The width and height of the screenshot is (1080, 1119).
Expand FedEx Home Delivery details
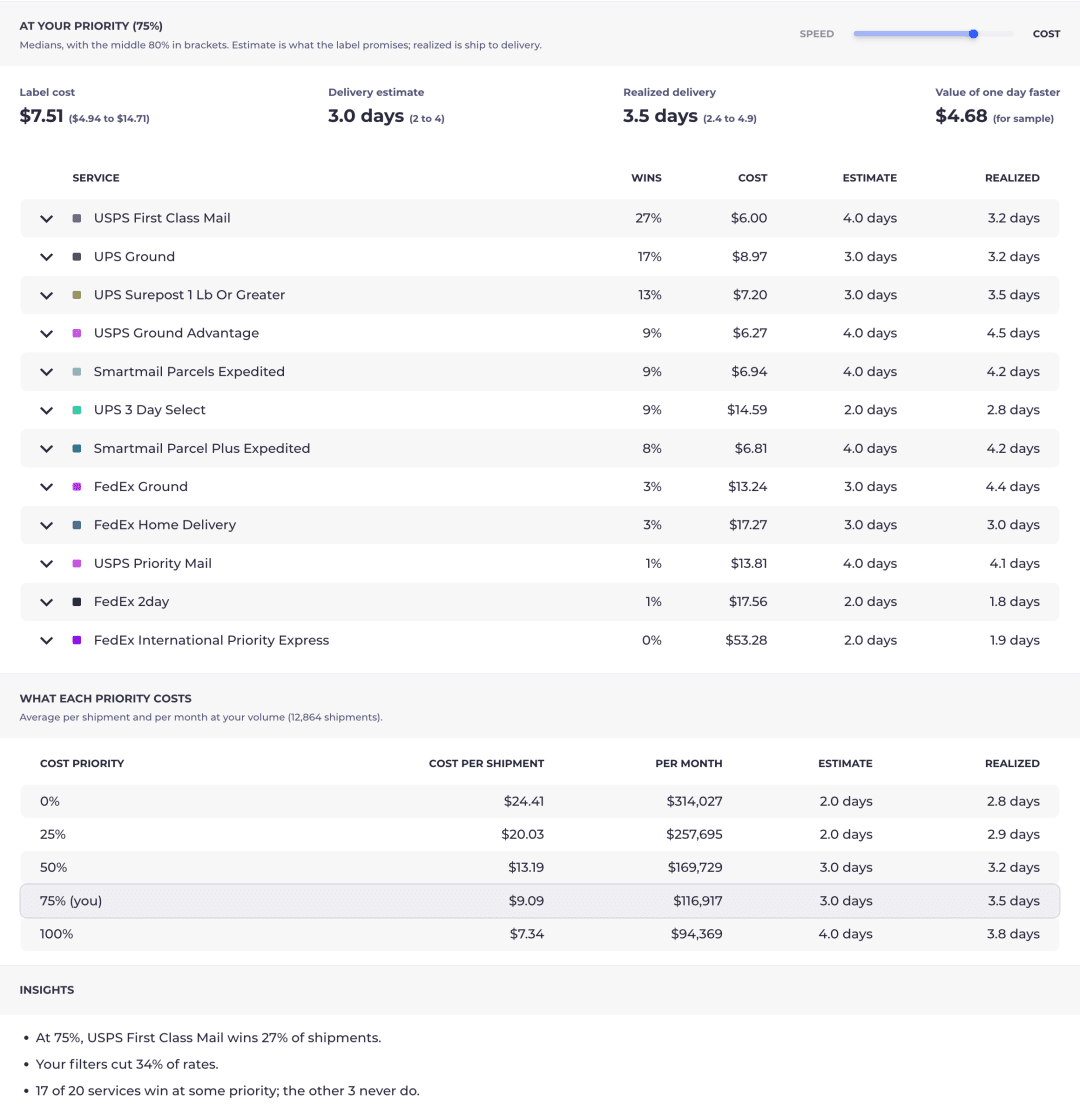[x=46, y=525]
